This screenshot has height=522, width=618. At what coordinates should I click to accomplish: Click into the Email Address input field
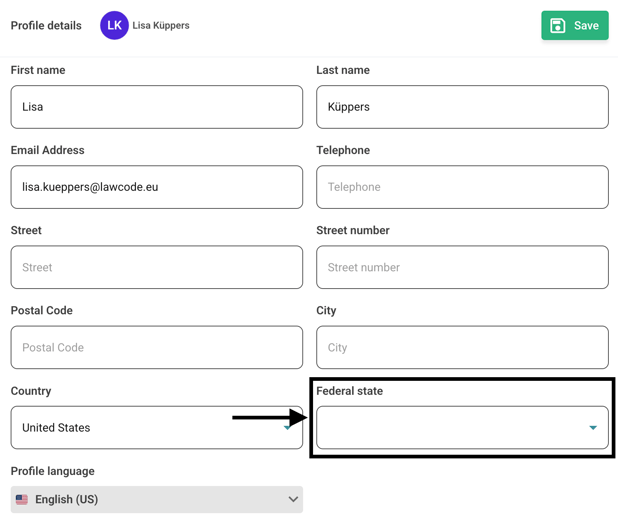point(156,187)
